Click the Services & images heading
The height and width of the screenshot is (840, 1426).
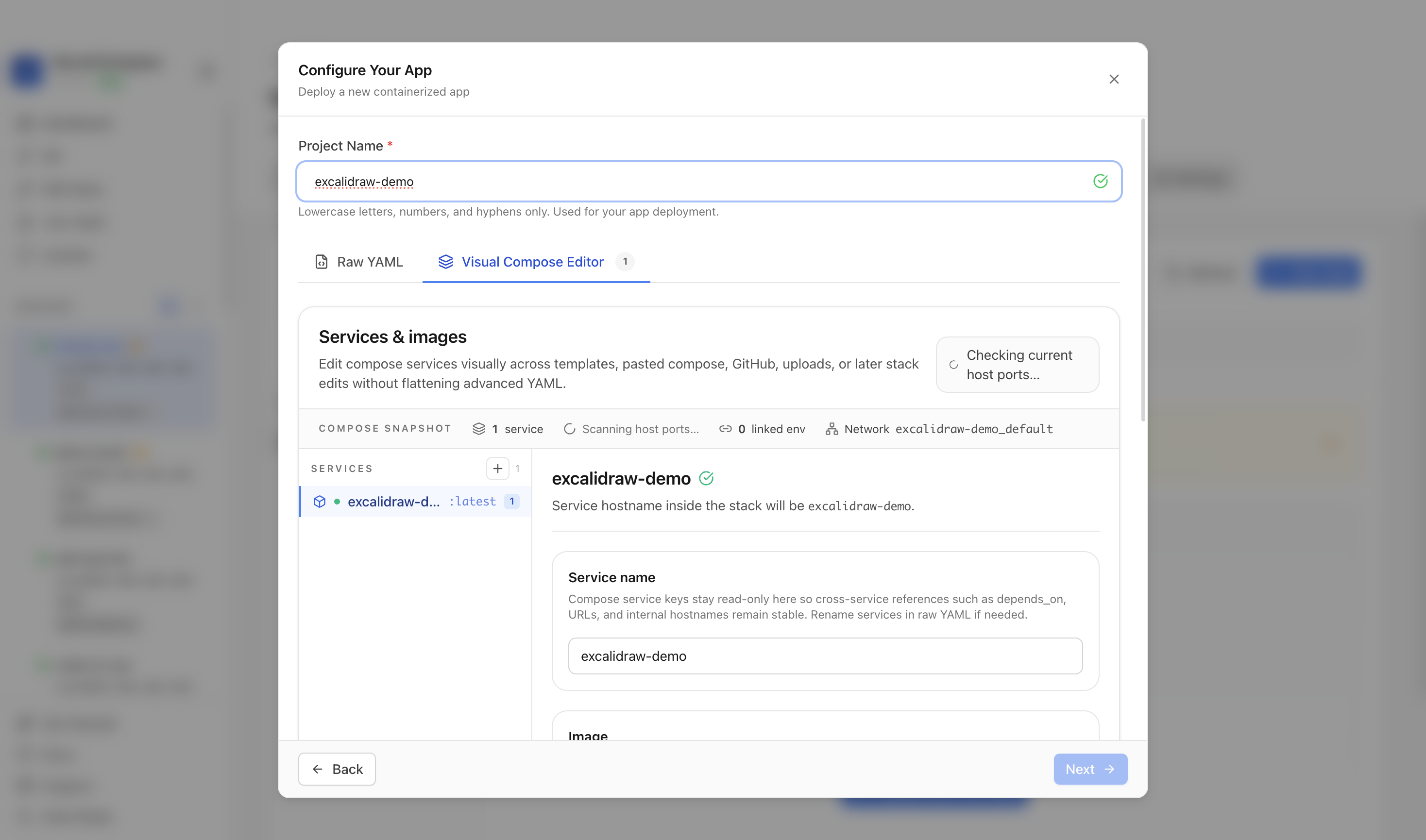pyautogui.click(x=392, y=336)
